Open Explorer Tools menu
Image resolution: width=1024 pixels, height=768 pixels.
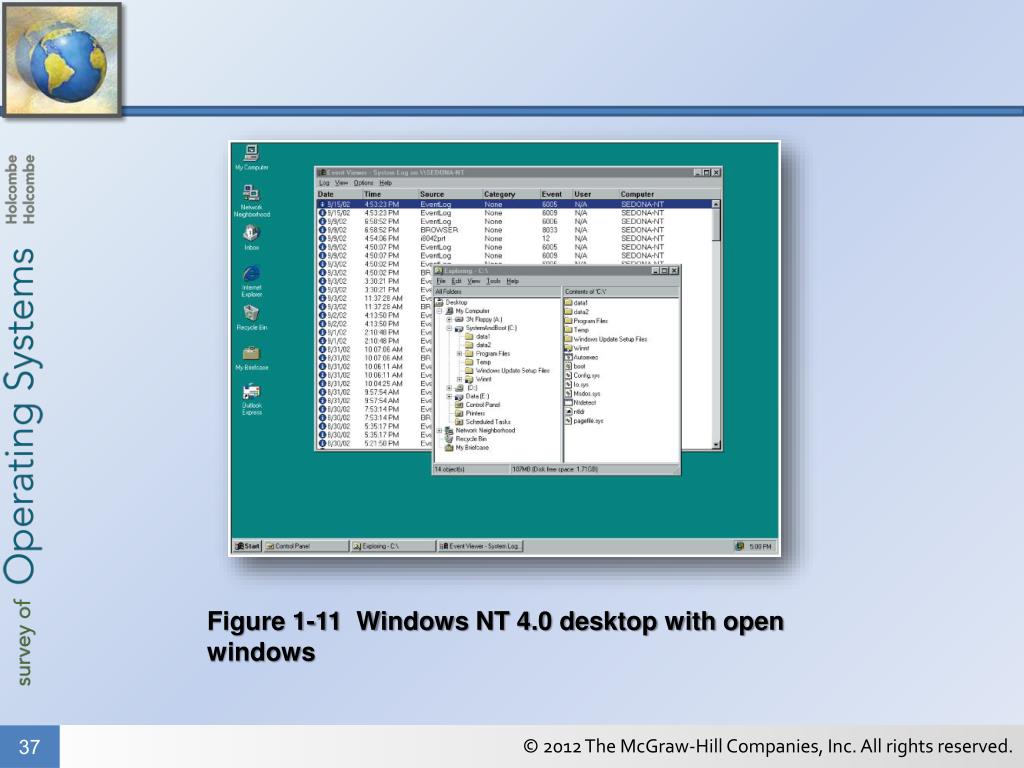[494, 281]
